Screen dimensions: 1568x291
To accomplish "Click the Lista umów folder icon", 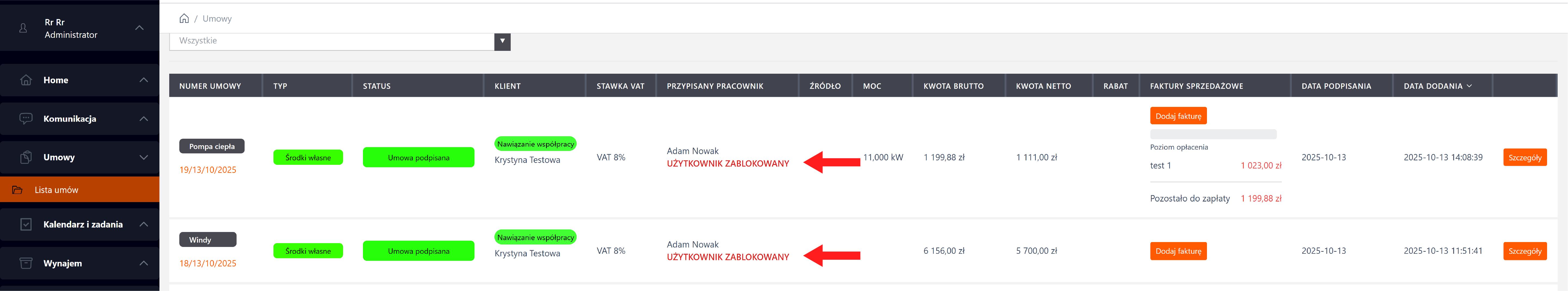I will (x=18, y=190).
